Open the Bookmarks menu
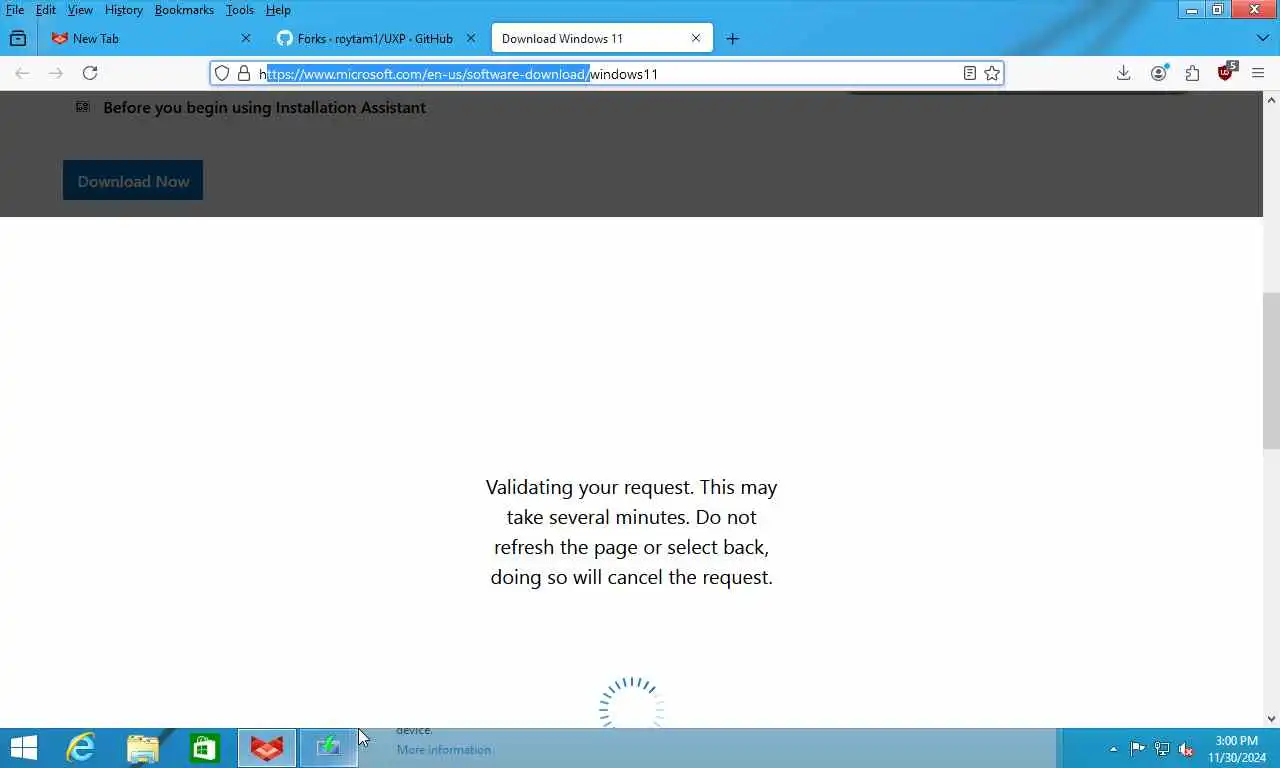This screenshot has height=768, width=1280. (x=184, y=10)
